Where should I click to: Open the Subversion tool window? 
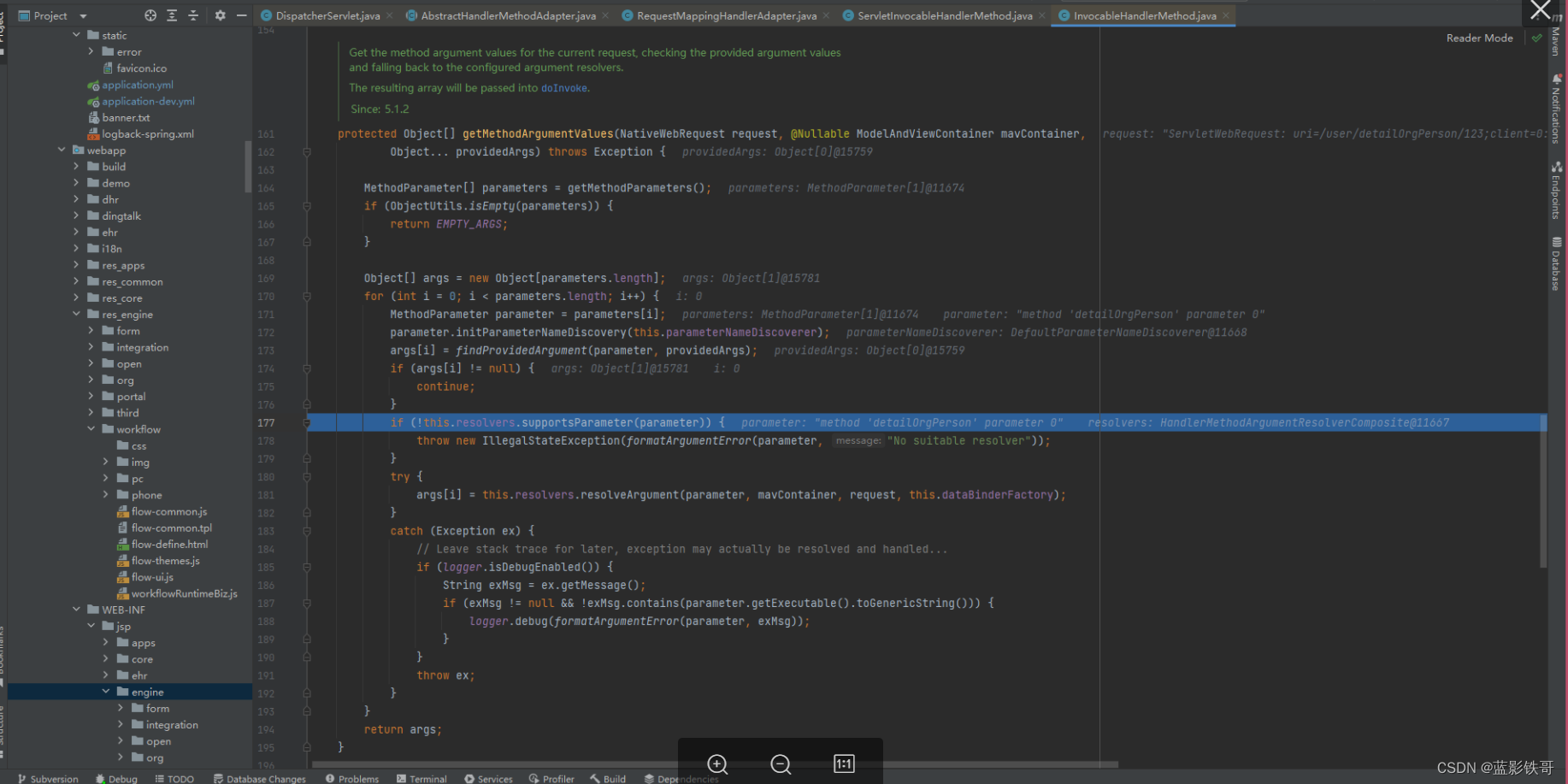click(48, 778)
